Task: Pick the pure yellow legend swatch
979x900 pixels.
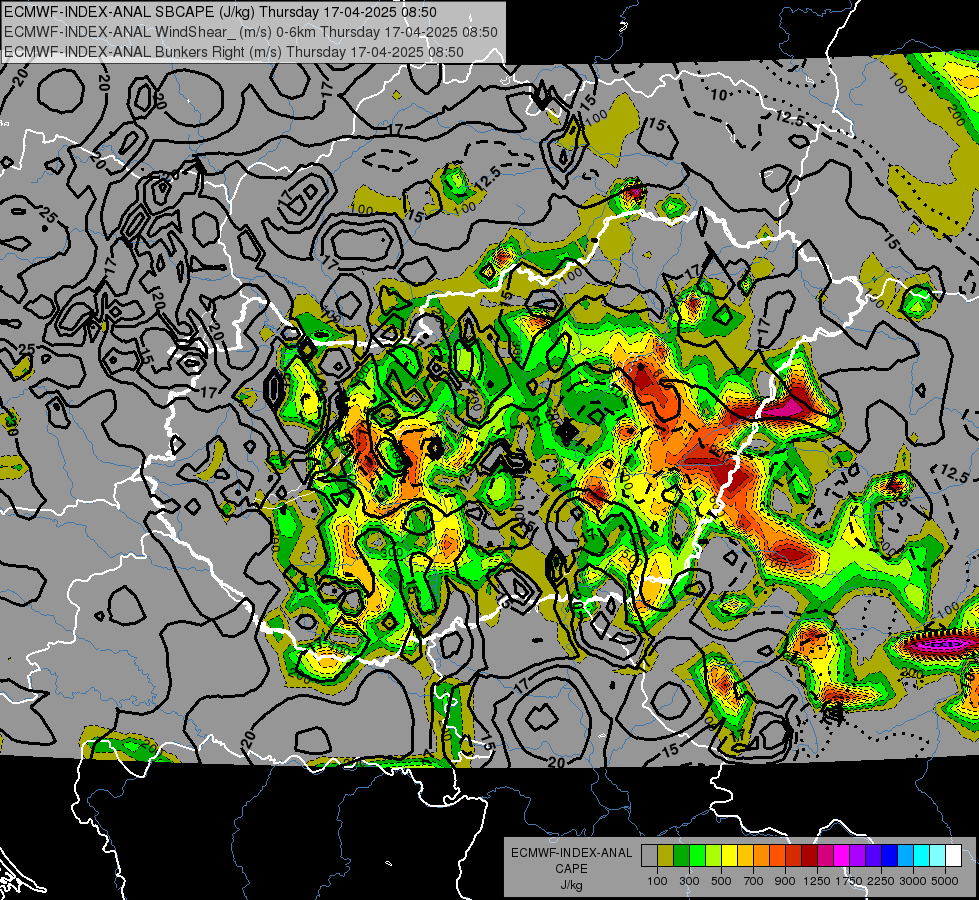Action: click(729, 855)
